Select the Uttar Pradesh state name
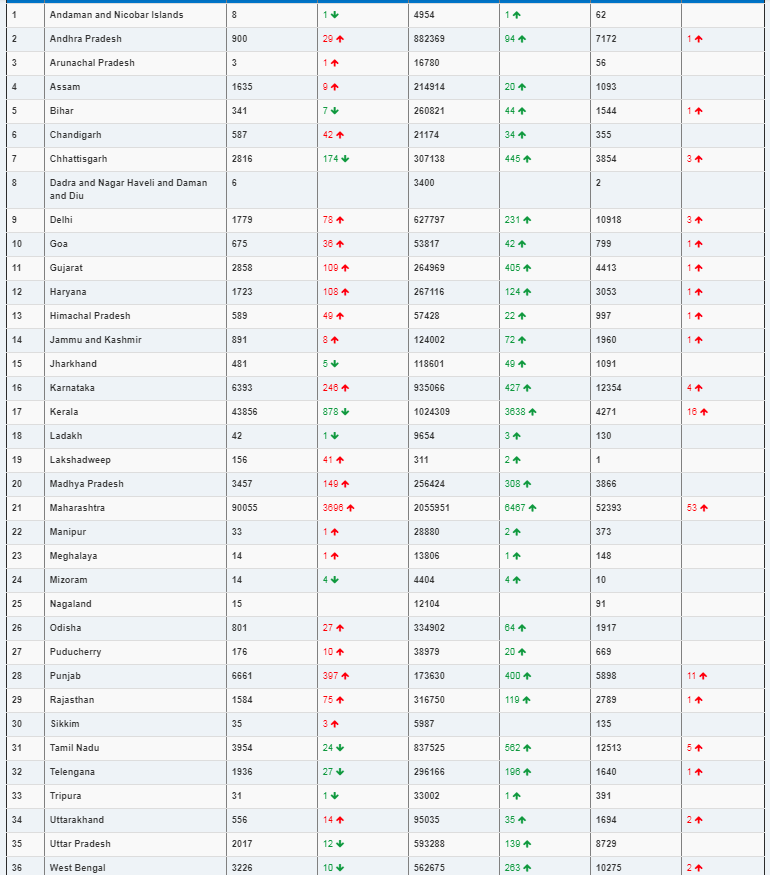 (80, 844)
